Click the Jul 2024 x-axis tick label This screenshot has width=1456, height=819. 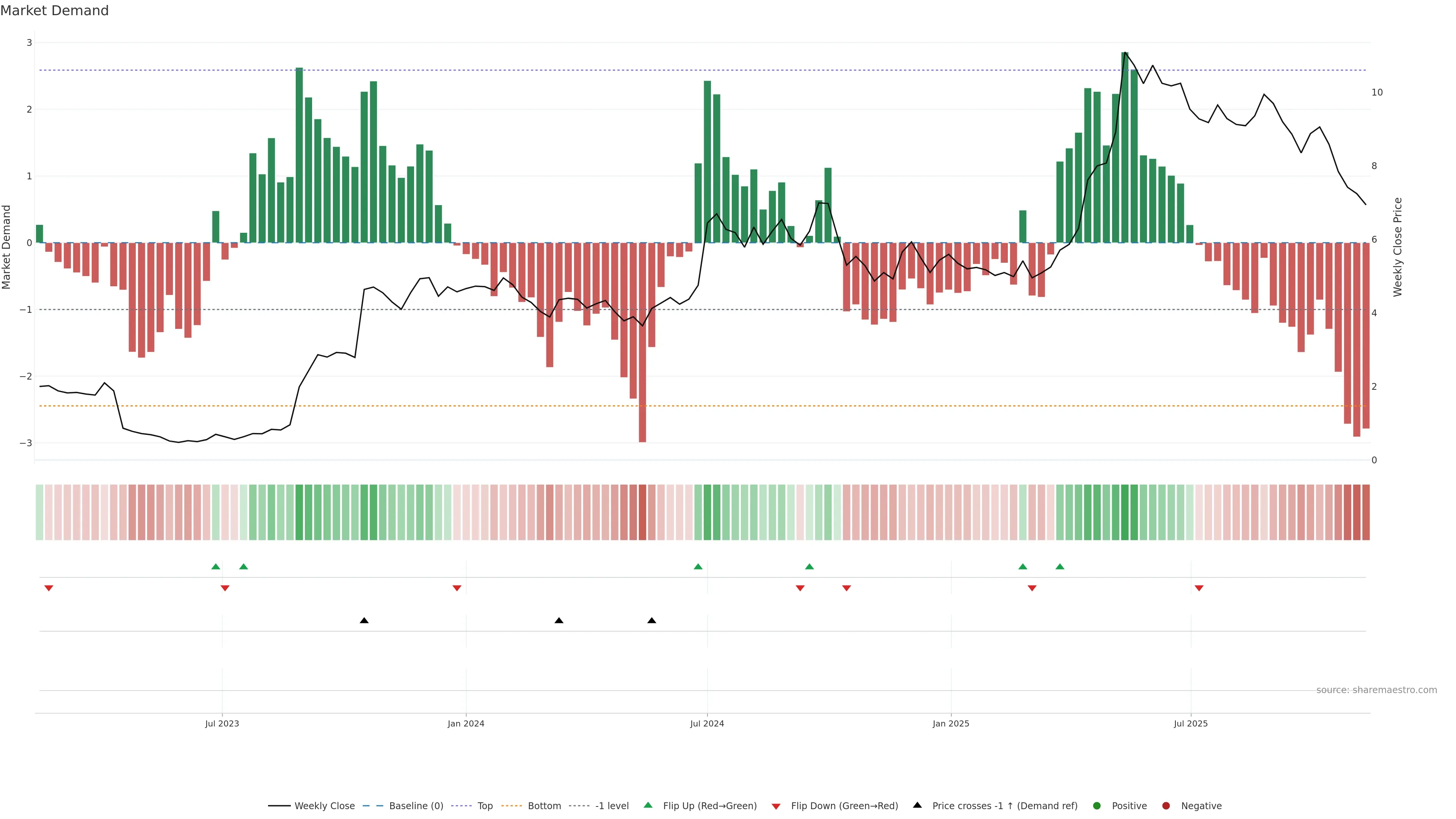pyautogui.click(x=706, y=723)
